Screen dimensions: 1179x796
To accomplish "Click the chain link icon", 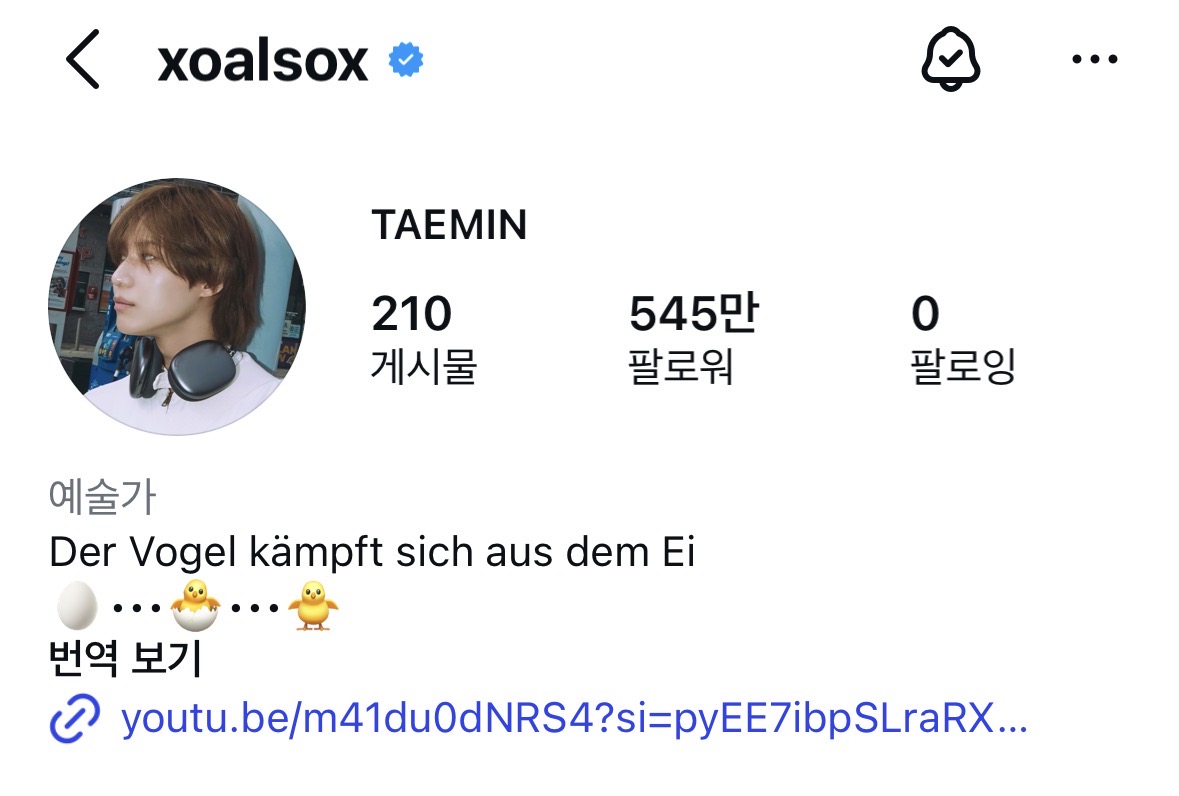I will [74, 719].
